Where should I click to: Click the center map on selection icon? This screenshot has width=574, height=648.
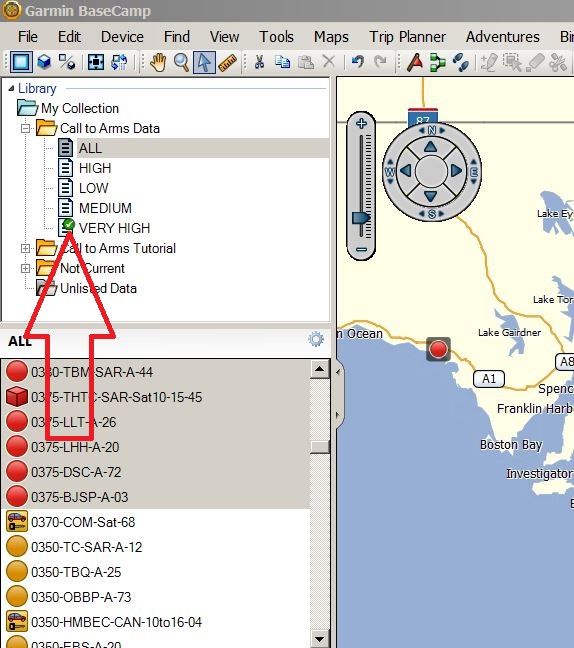pos(96,62)
